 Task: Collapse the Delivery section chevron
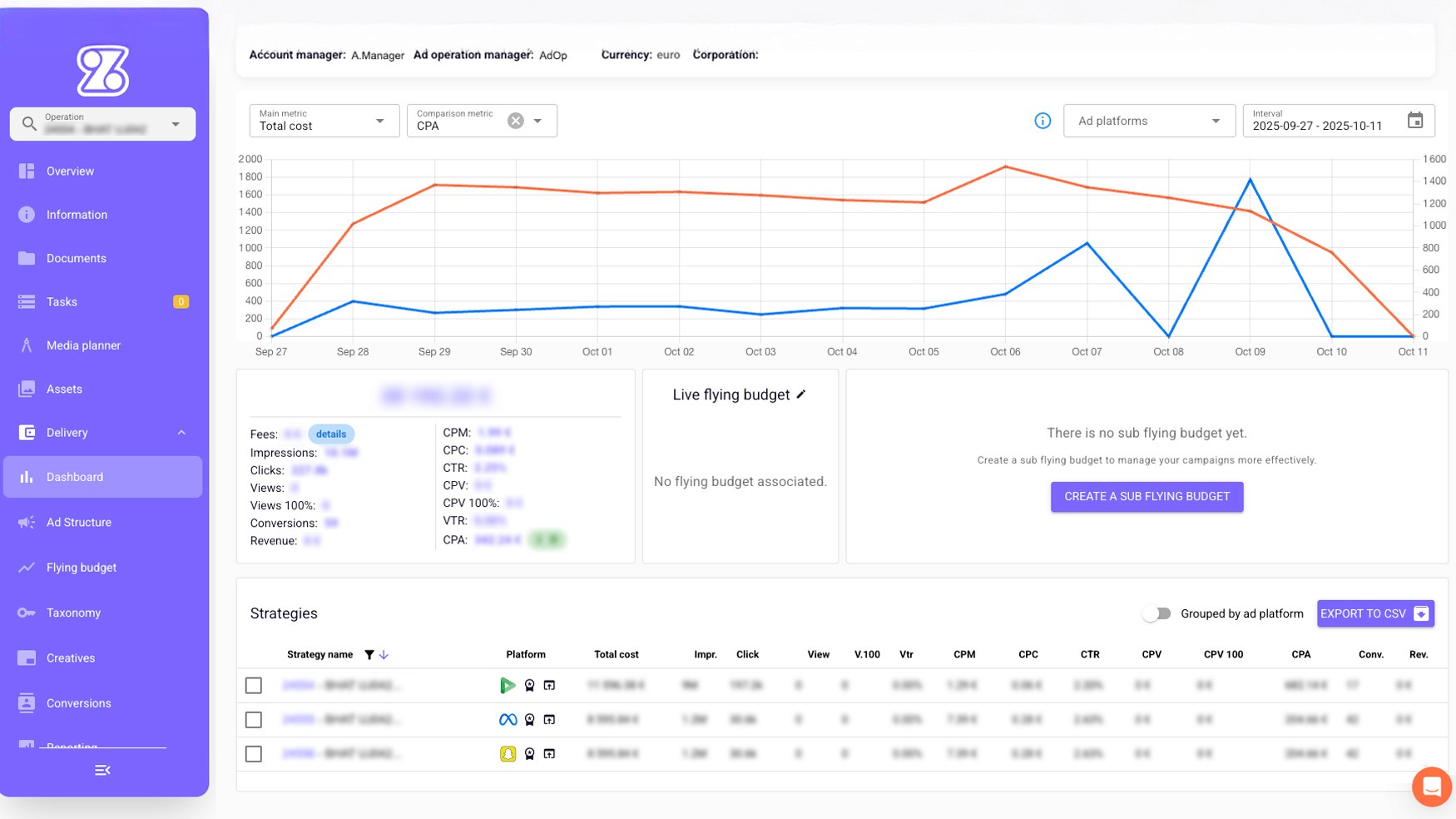[181, 433]
